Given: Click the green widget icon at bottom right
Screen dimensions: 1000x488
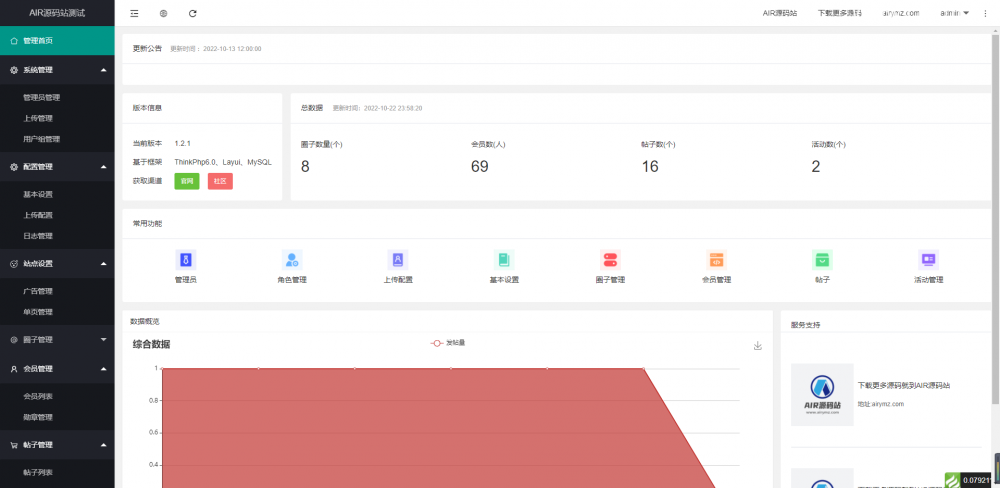Looking at the screenshot, I should pos(952,480).
